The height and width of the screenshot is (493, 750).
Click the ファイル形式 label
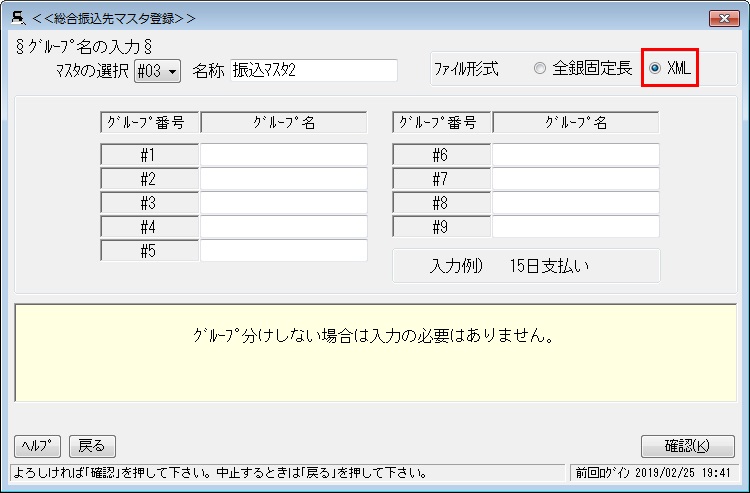[466, 69]
